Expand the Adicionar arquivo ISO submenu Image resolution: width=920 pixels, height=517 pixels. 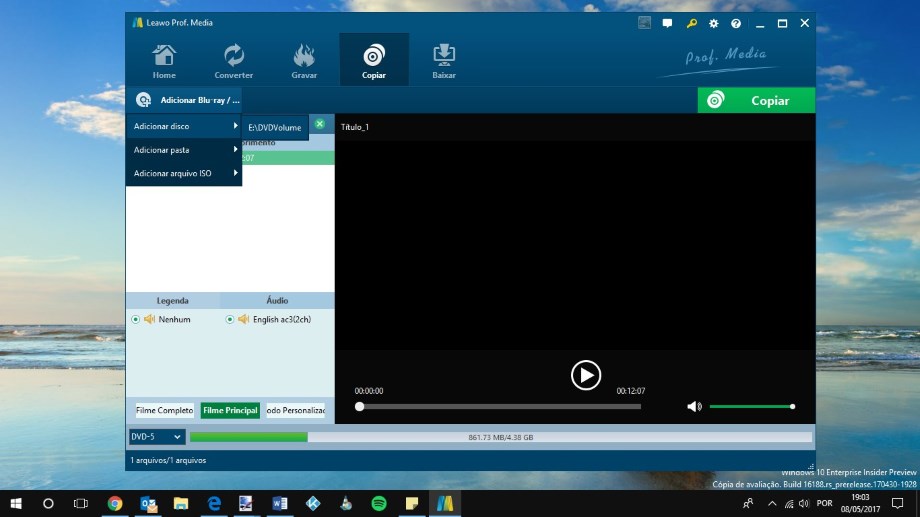pyautogui.click(x=184, y=174)
